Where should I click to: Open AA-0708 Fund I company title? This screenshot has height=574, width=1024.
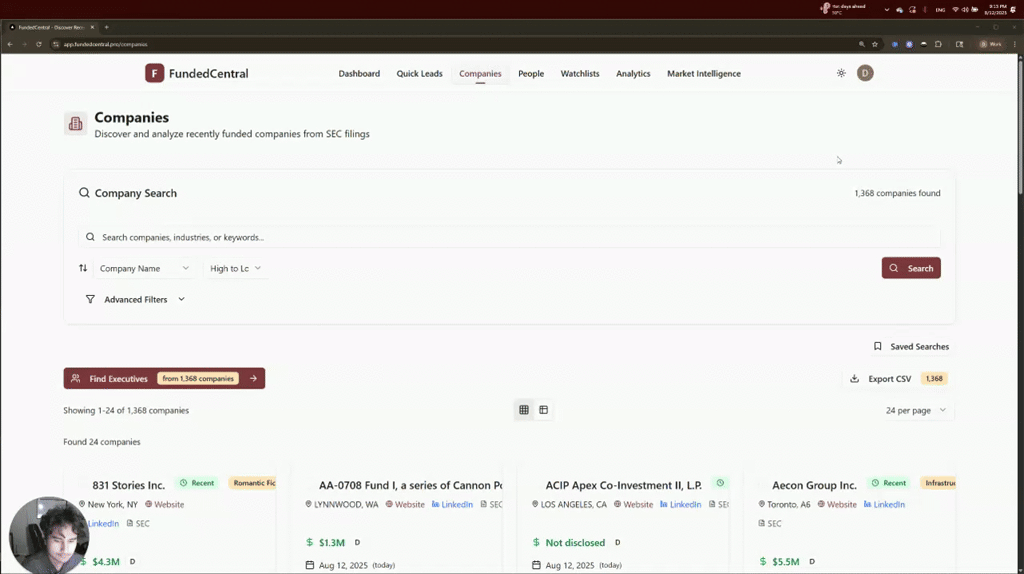pos(410,485)
